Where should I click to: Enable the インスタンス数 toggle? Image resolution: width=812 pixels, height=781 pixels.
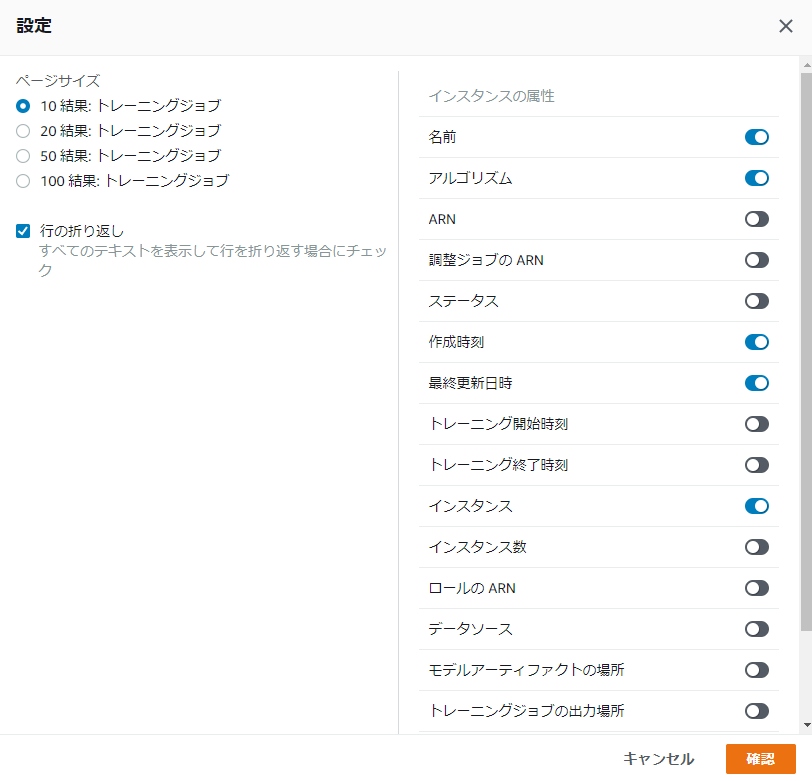coord(757,547)
